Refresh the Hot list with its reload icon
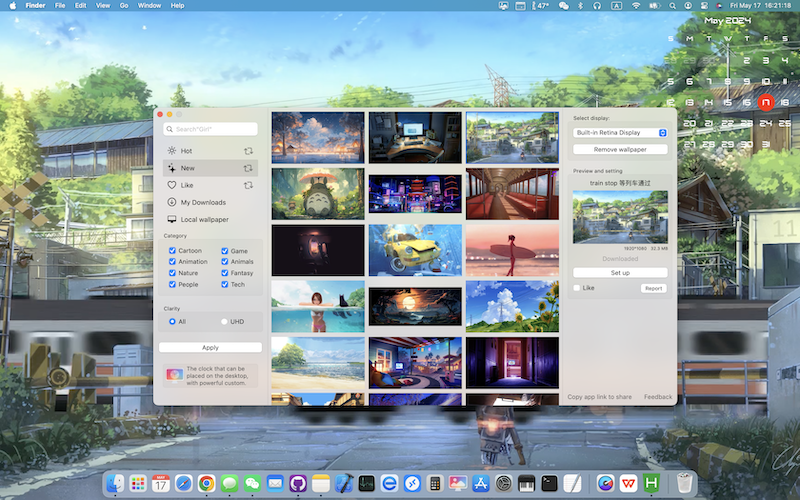This screenshot has height=500, width=800. [248, 151]
